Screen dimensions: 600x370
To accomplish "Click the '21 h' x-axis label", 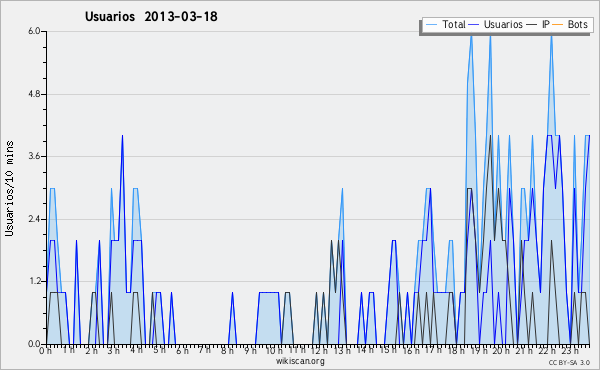I will coord(524,350).
